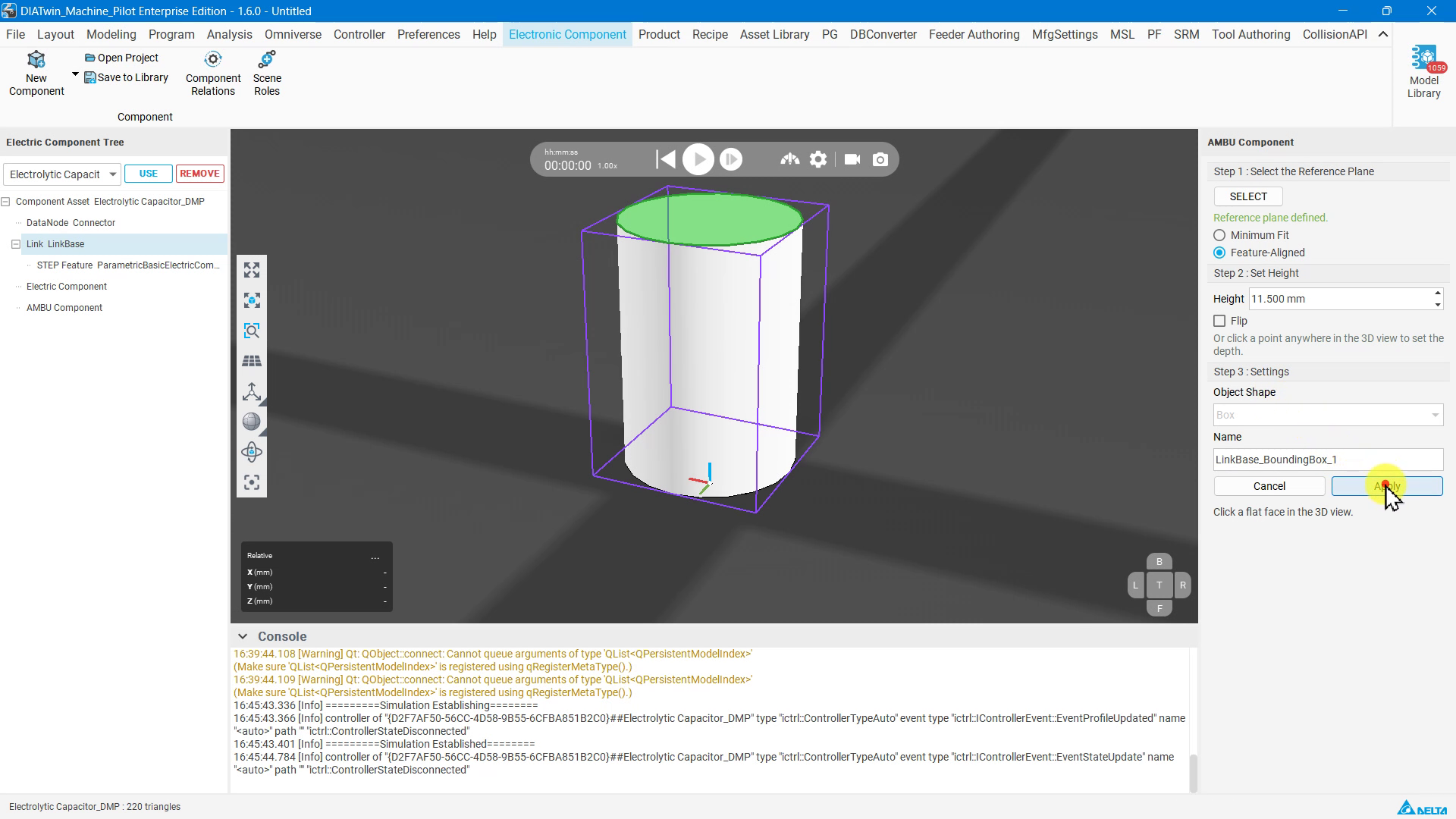
Task: Open the Modeling tab
Action: pos(111,34)
